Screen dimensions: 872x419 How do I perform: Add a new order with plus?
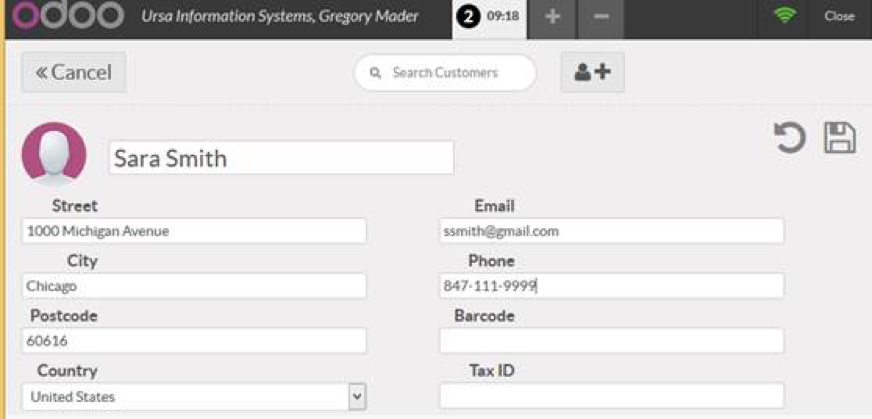pyautogui.click(x=552, y=17)
